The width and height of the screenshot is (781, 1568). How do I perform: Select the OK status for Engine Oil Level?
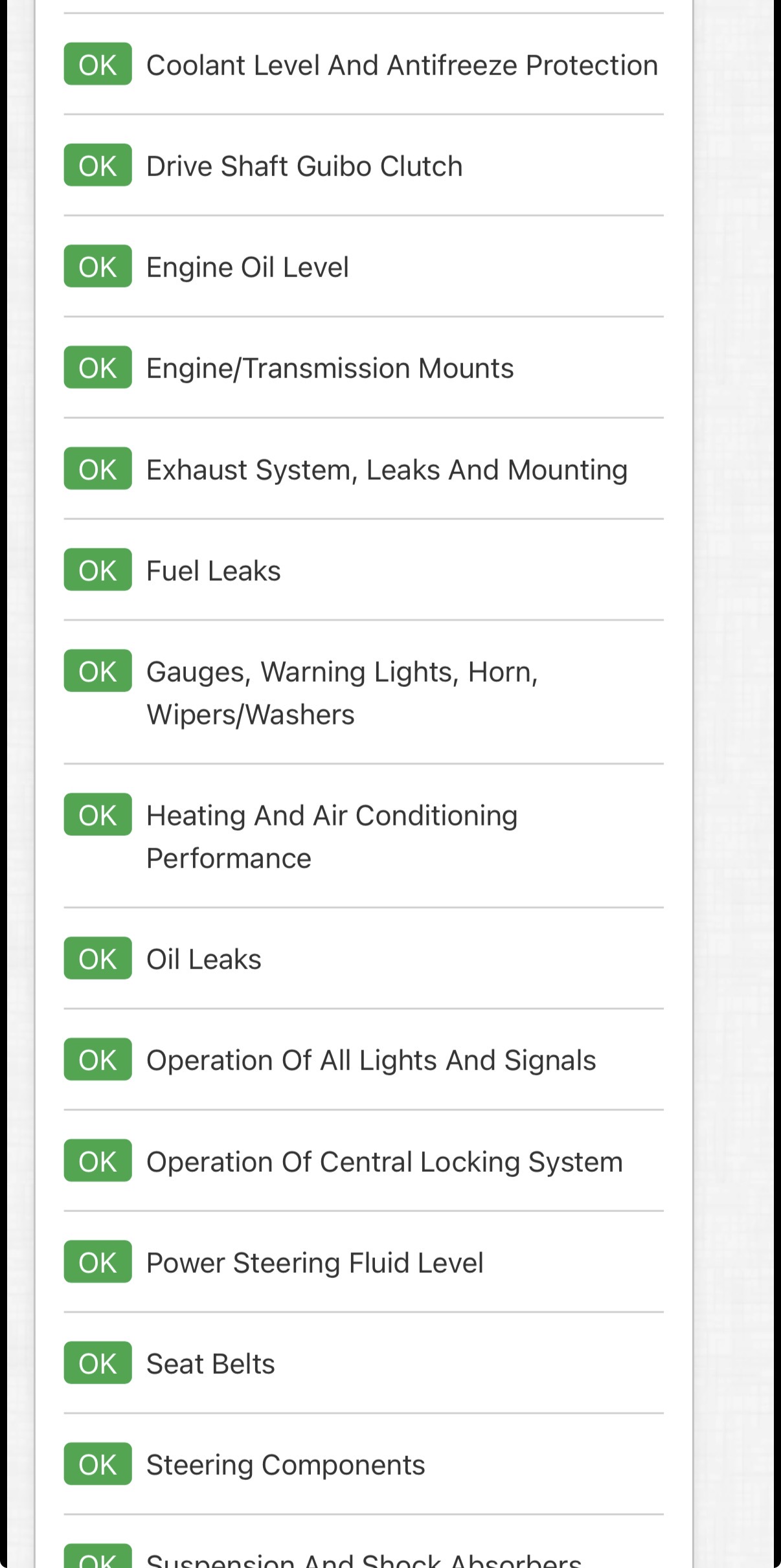pos(98,267)
